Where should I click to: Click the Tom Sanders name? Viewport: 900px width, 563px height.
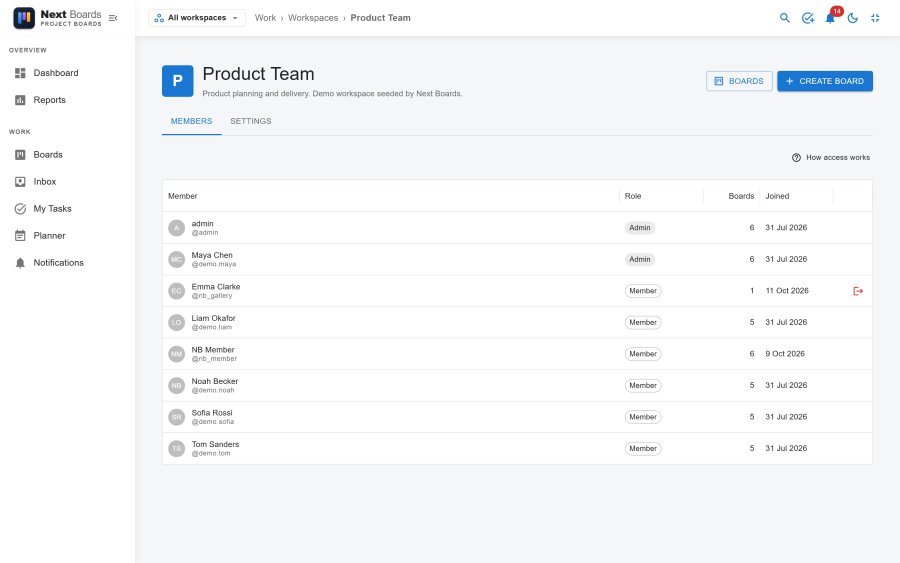(215, 445)
